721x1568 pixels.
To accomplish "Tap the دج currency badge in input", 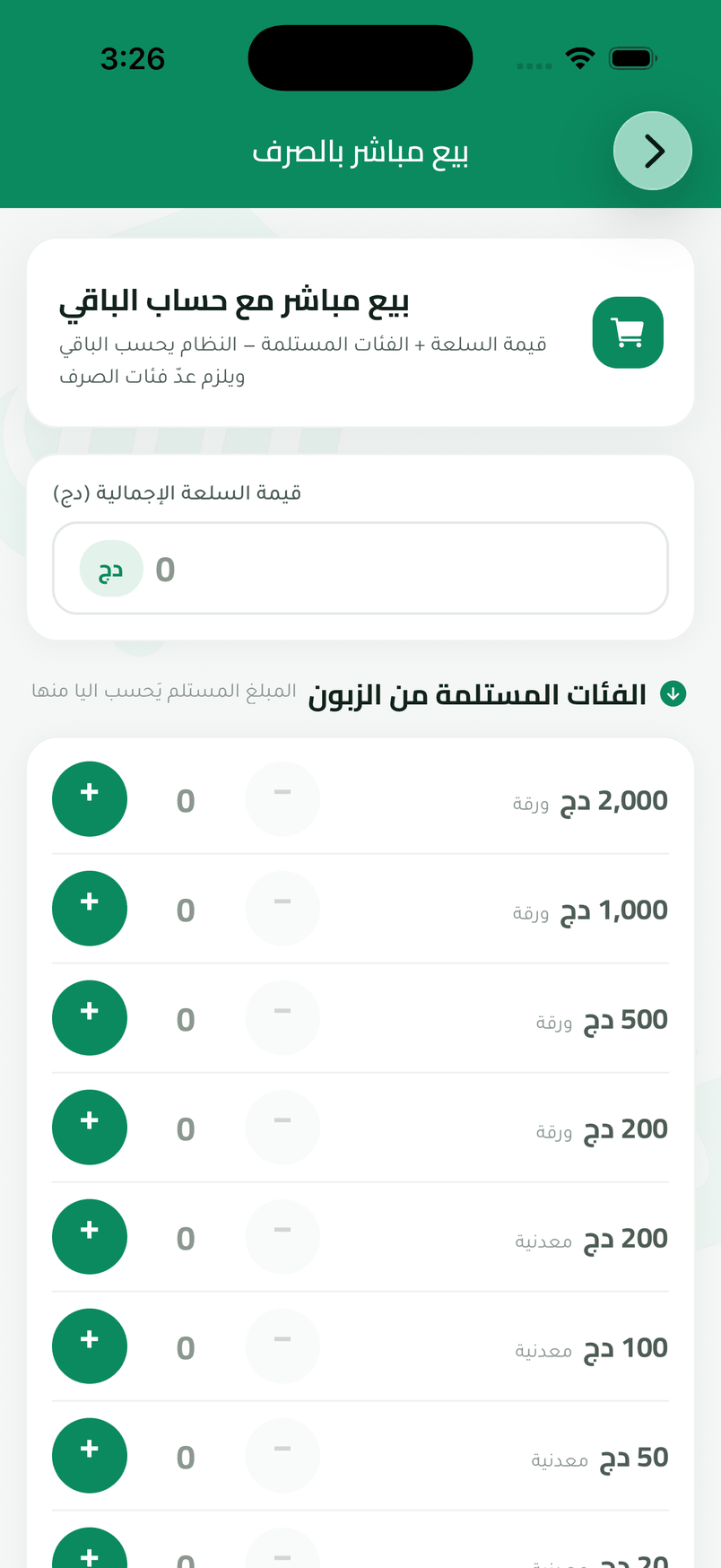I will (x=111, y=569).
